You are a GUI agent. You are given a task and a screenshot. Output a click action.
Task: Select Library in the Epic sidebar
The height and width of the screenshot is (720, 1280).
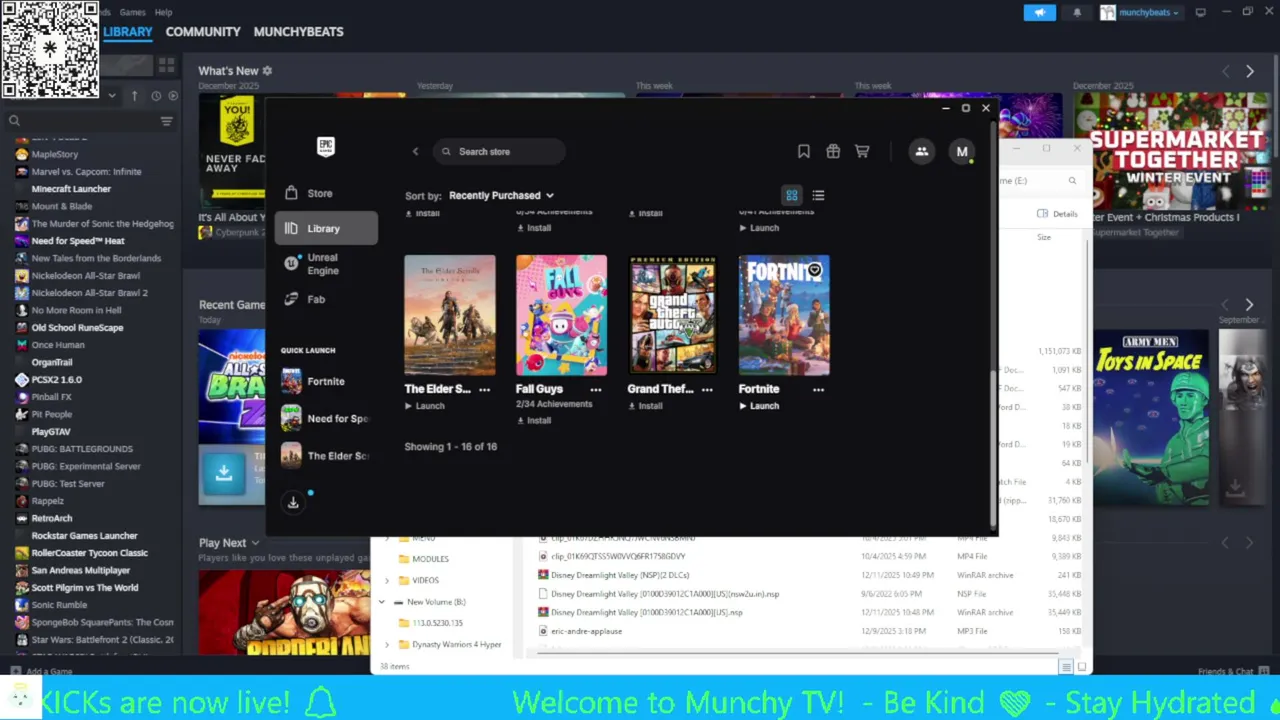[326, 228]
